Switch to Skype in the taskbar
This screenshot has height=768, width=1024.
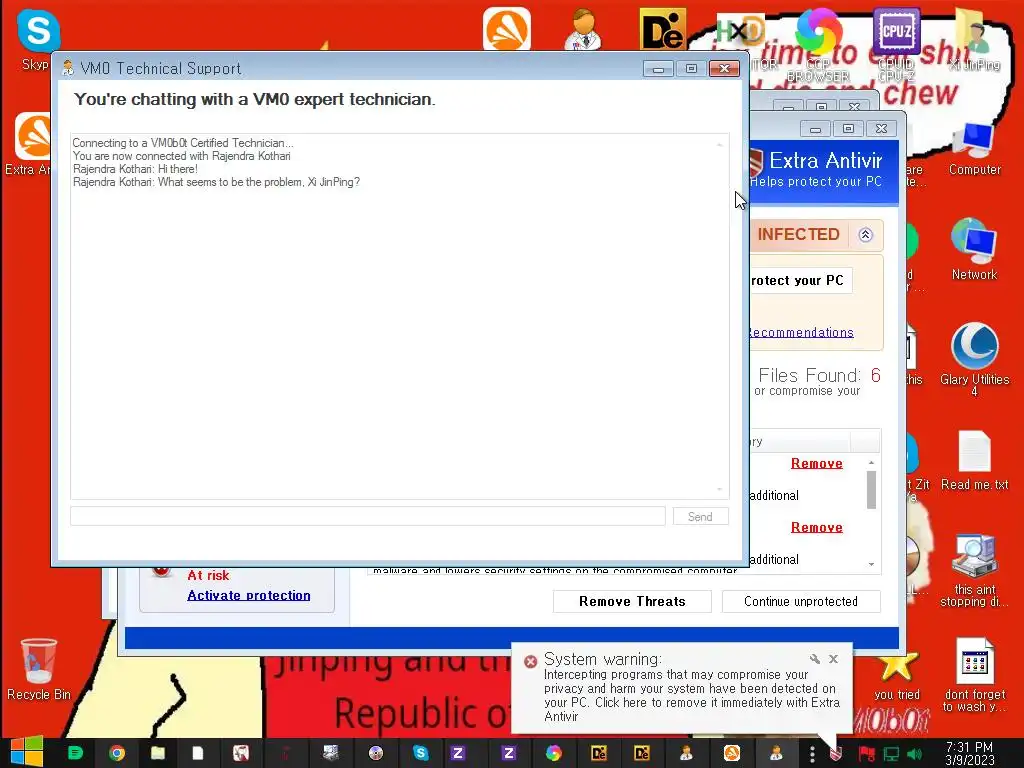pos(421,753)
